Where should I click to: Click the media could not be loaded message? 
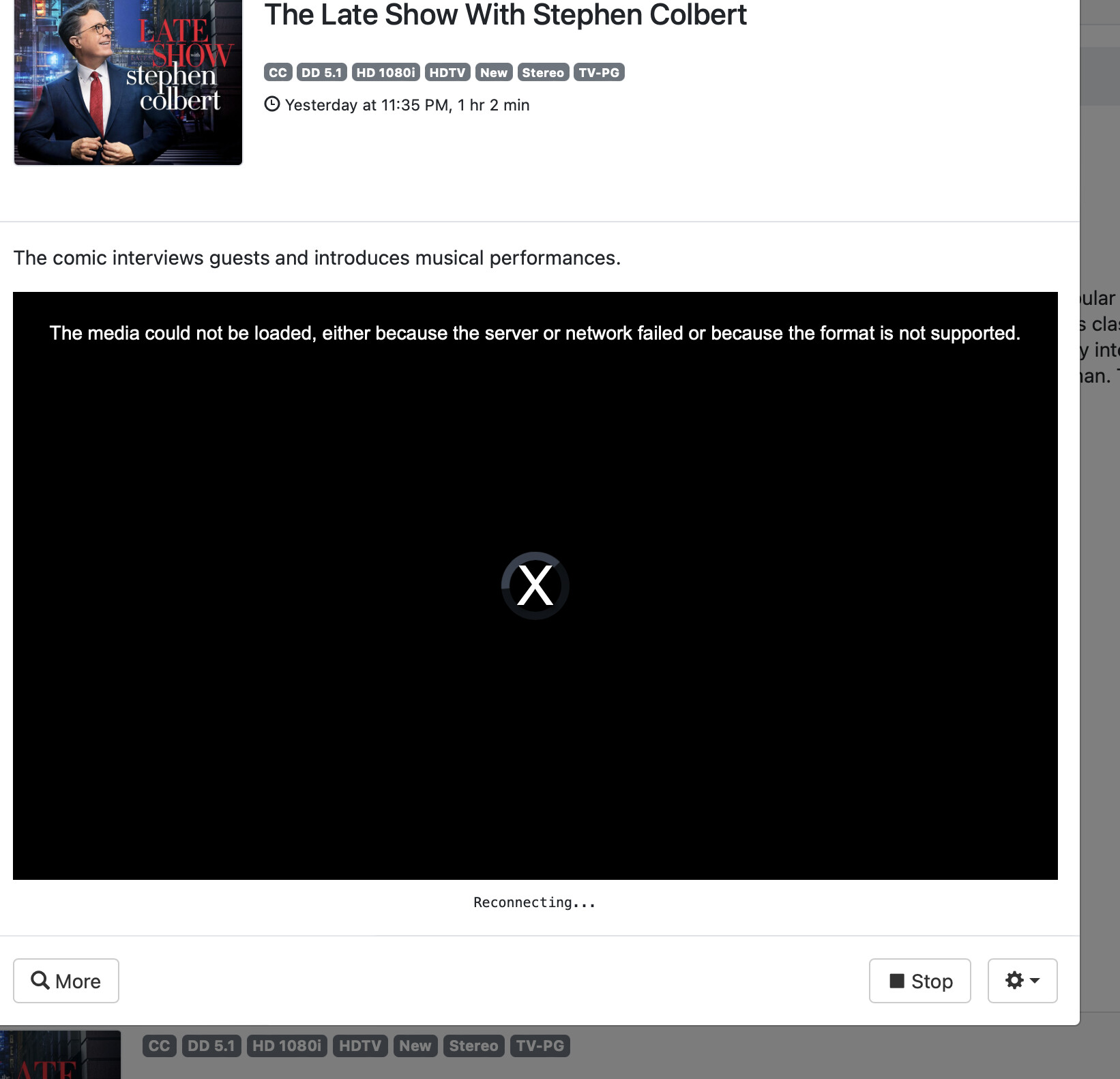[x=535, y=333]
